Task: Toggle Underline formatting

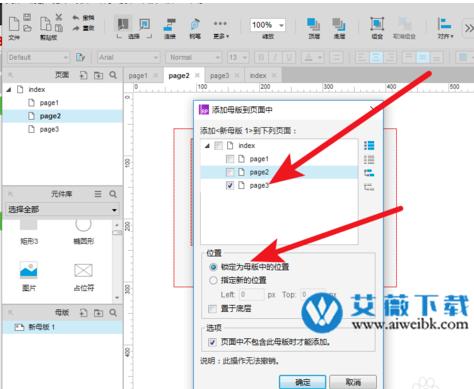Action: point(289,57)
